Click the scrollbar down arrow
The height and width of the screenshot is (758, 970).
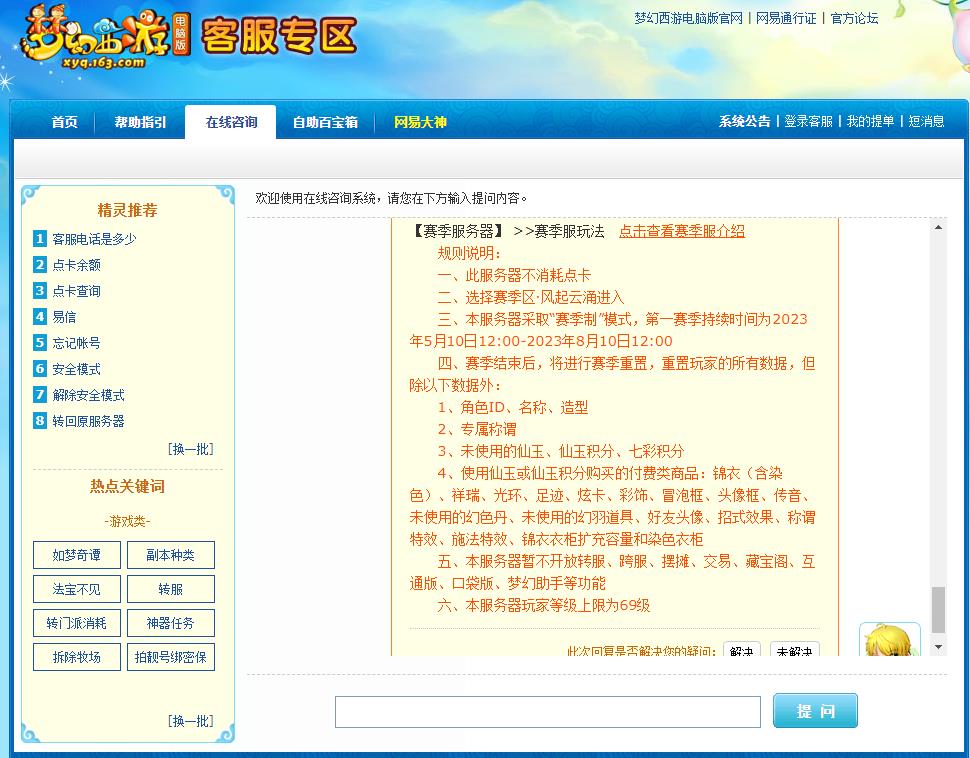point(937,645)
